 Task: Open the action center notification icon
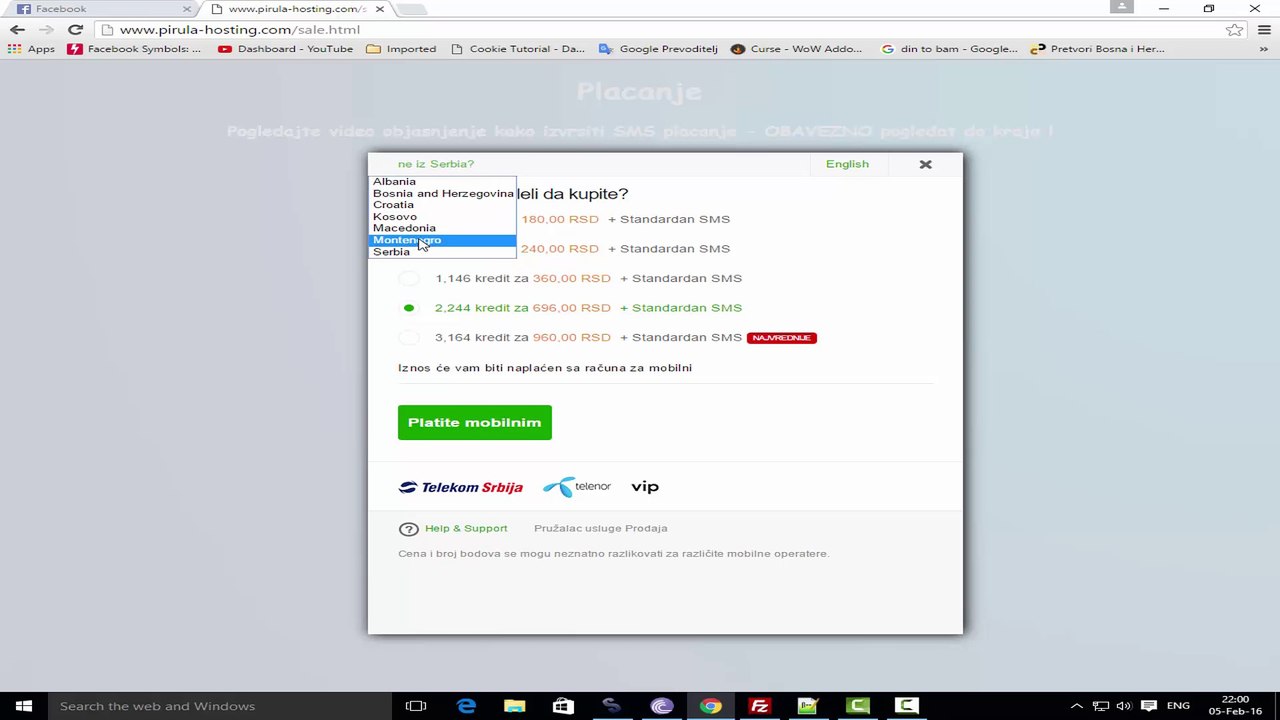pos(1148,706)
